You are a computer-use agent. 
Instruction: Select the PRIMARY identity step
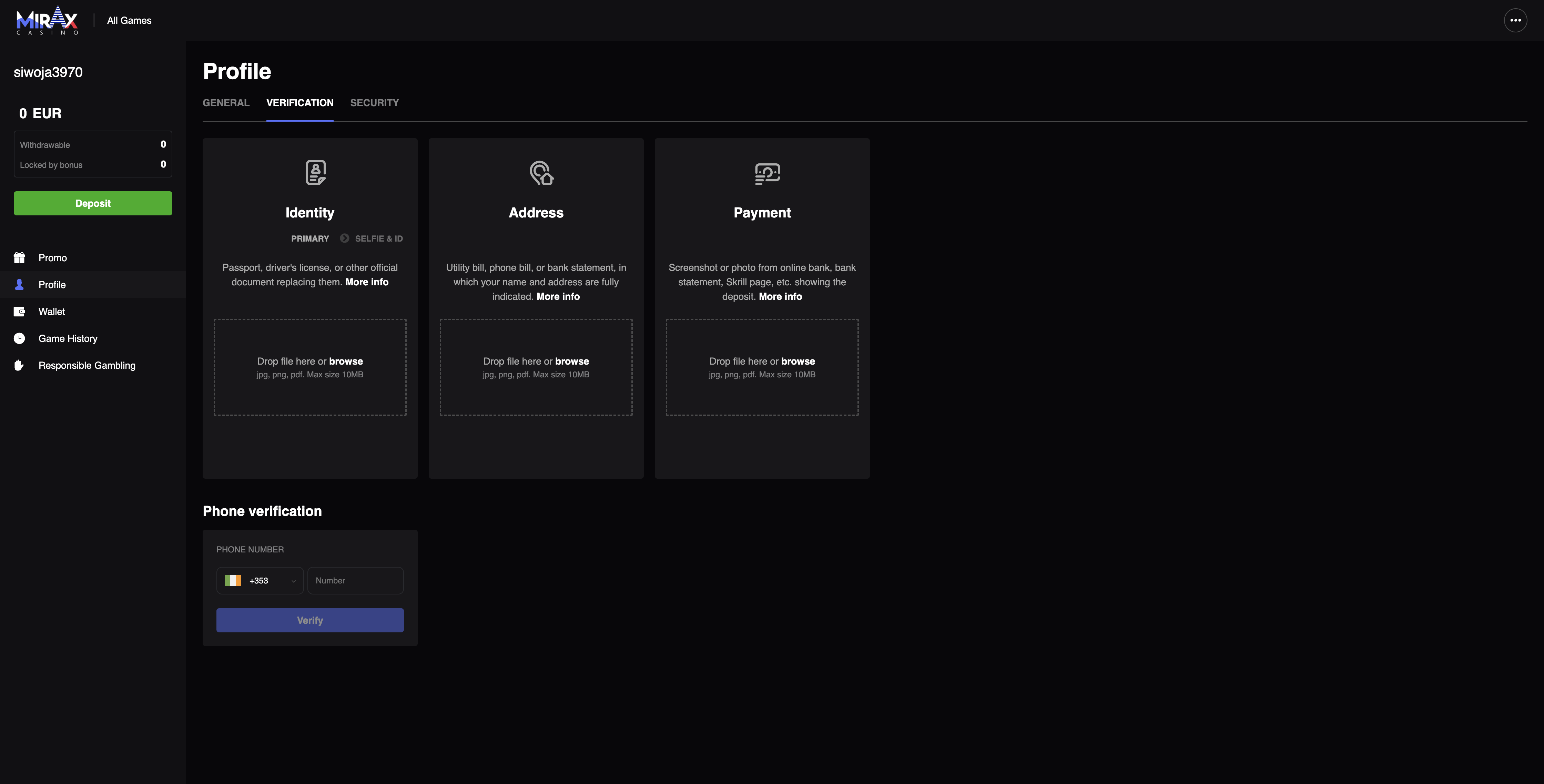coord(310,238)
